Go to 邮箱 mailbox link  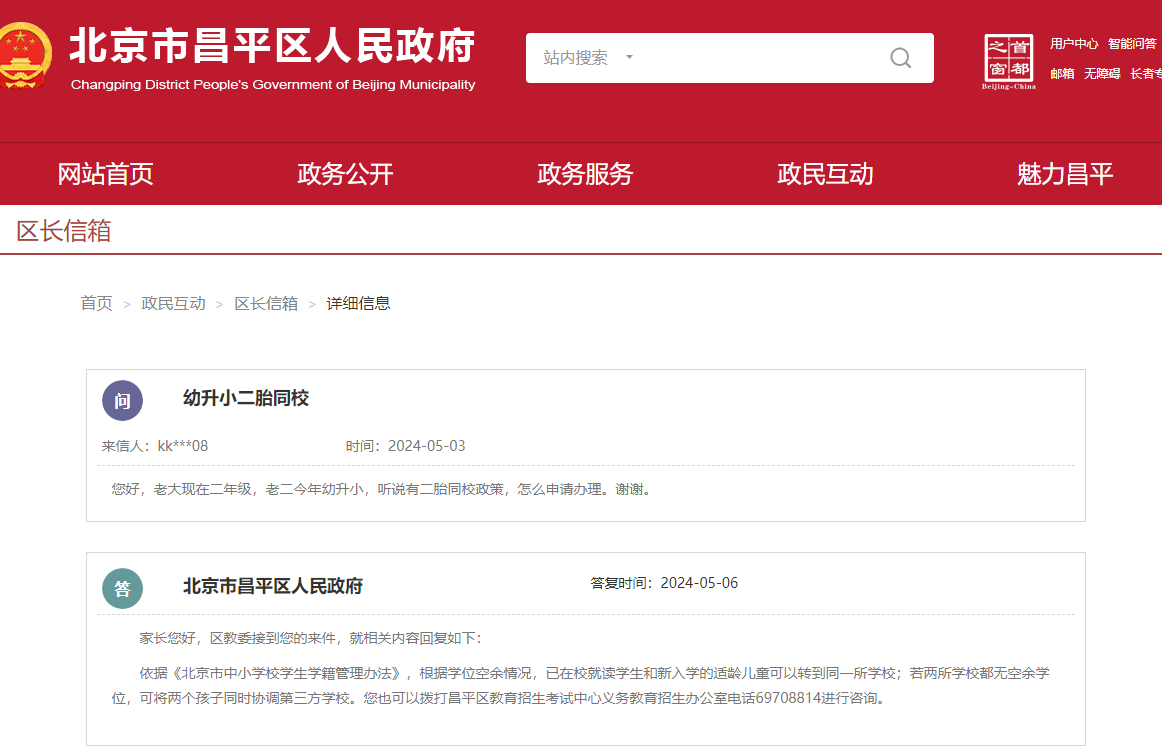coord(1062,74)
